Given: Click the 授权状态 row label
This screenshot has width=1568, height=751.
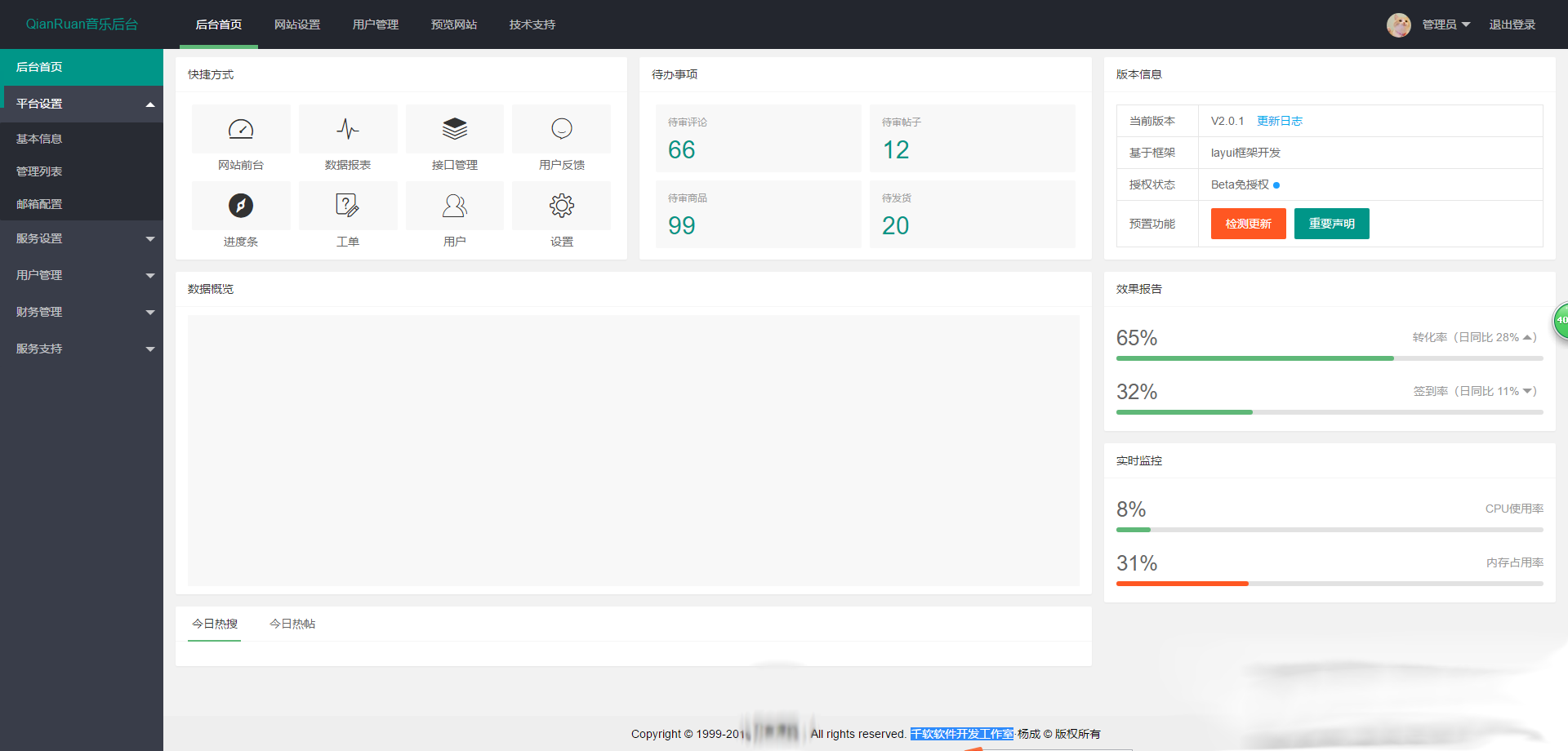Looking at the screenshot, I should pos(1152,184).
